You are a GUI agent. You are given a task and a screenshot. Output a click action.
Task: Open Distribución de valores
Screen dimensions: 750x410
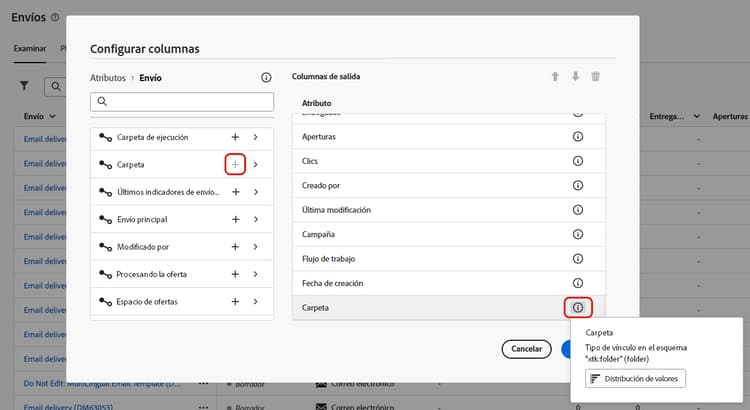[636, 378]
